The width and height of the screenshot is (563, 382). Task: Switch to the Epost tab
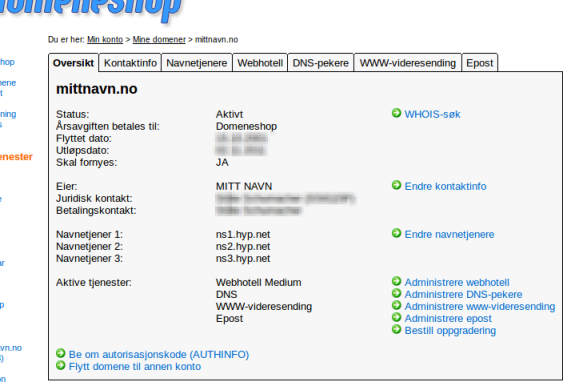coord(480,63)
